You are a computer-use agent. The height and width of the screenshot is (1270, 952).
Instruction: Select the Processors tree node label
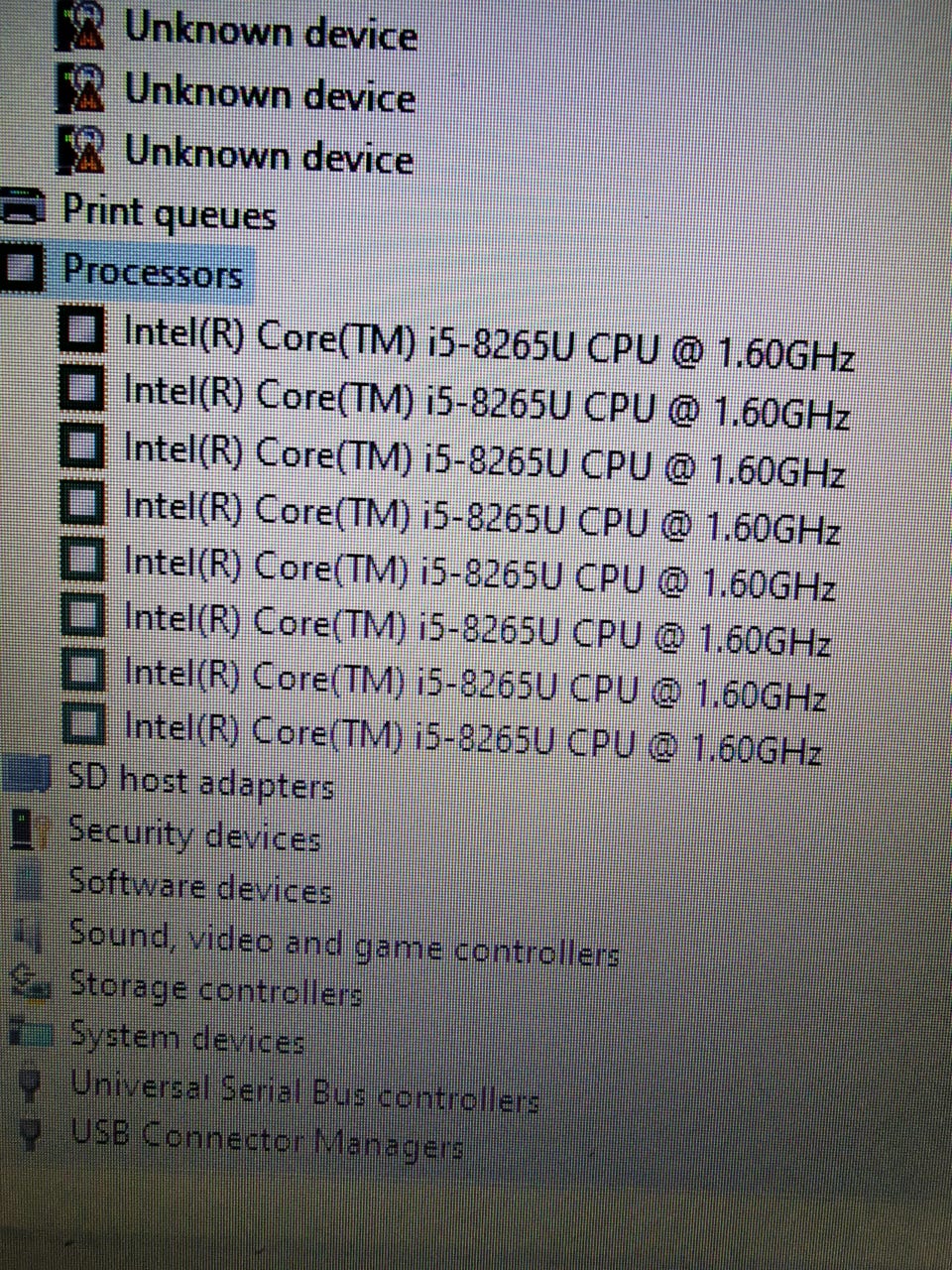pyautogui.click(x=153, y=271)
